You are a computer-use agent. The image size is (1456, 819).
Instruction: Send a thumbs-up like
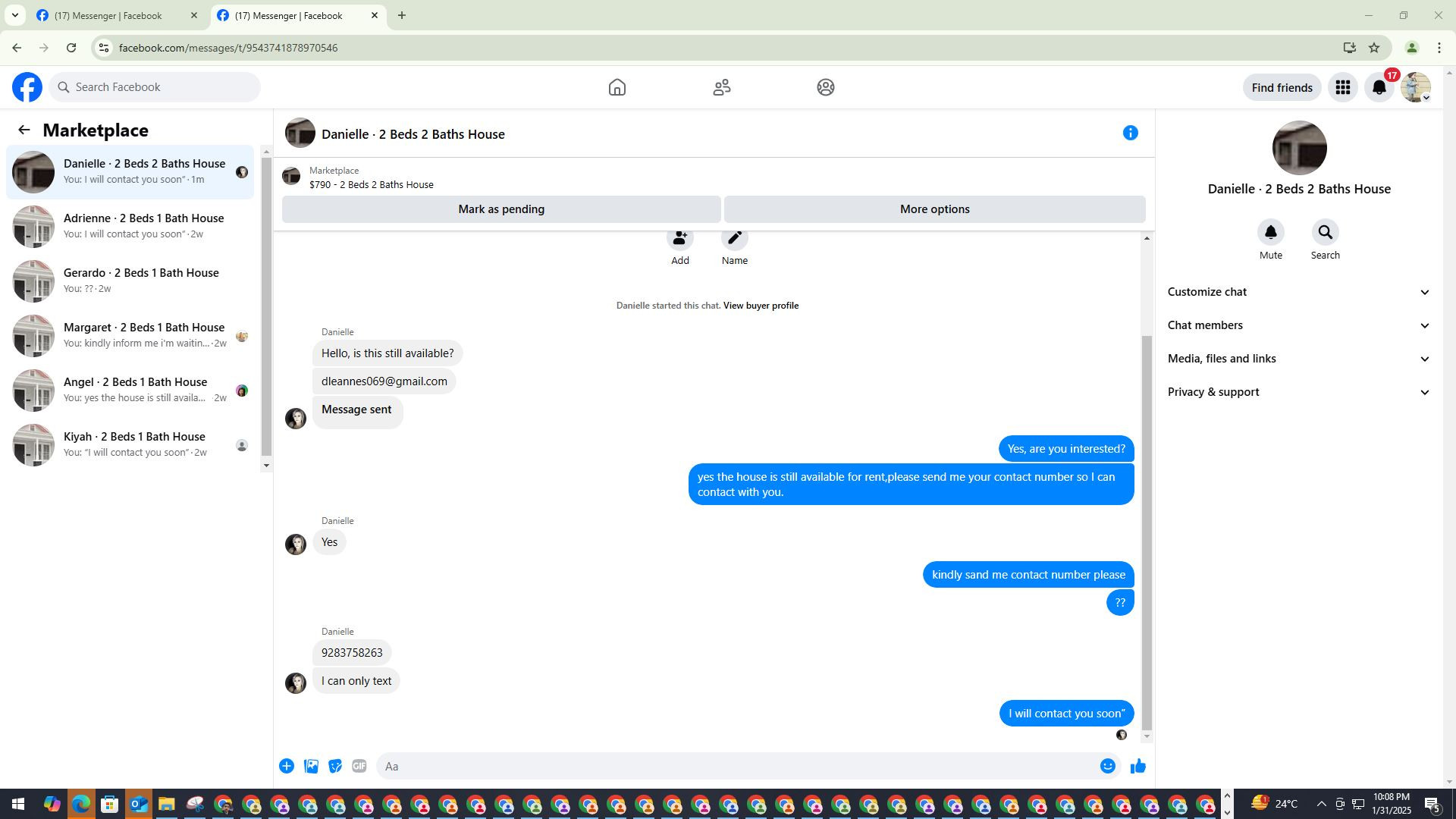(x=1138, y=767)
